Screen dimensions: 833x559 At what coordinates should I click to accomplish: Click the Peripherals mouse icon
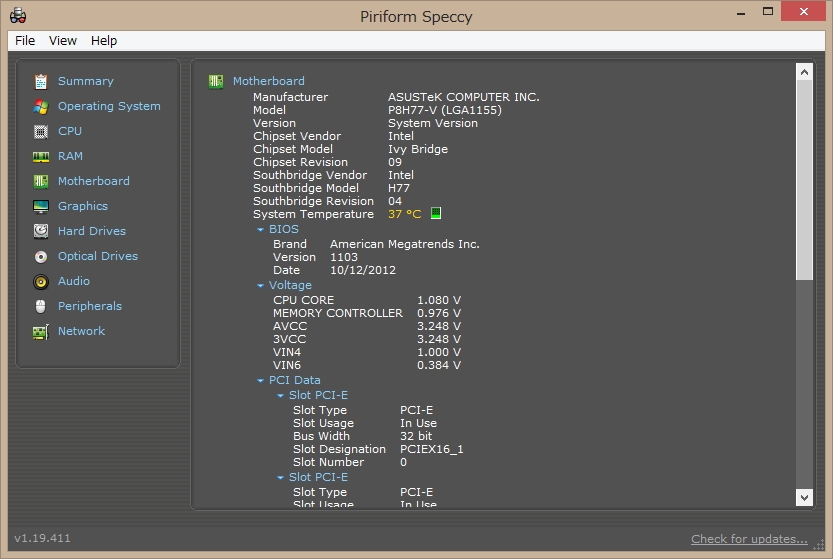point(41,306)
